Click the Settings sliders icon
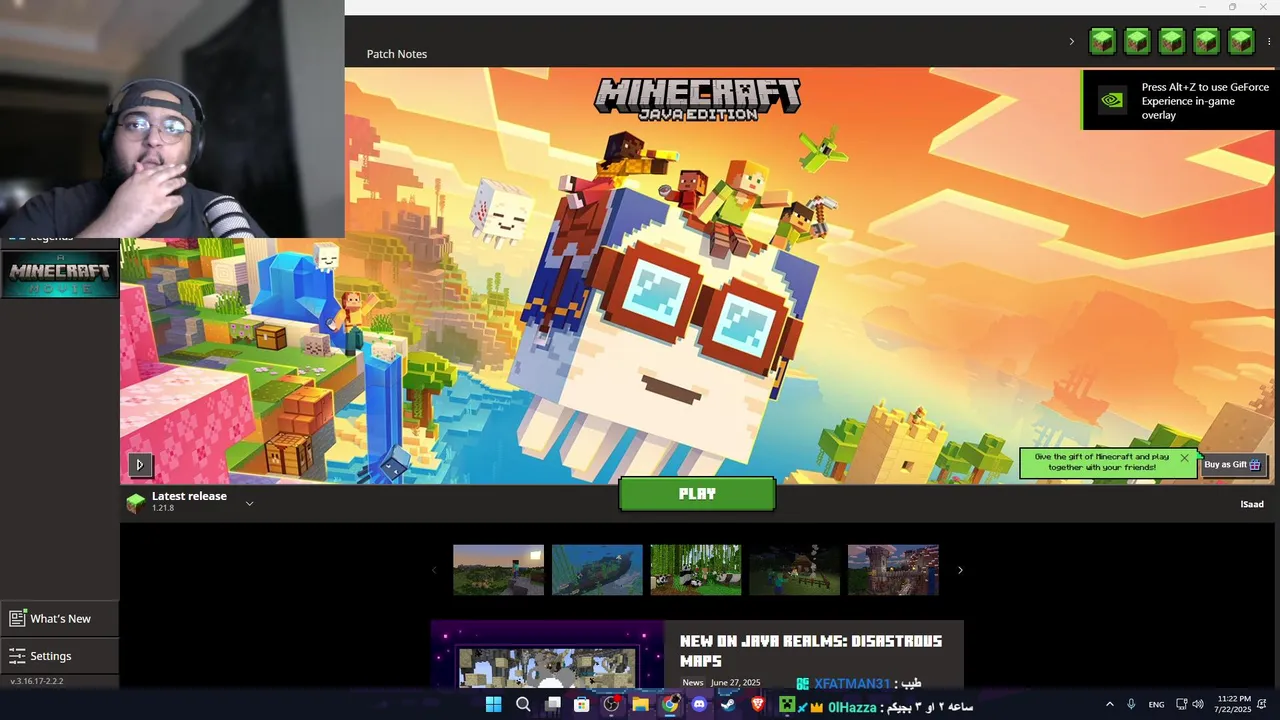The image size is (1280, 720). (x=17, y=656)
